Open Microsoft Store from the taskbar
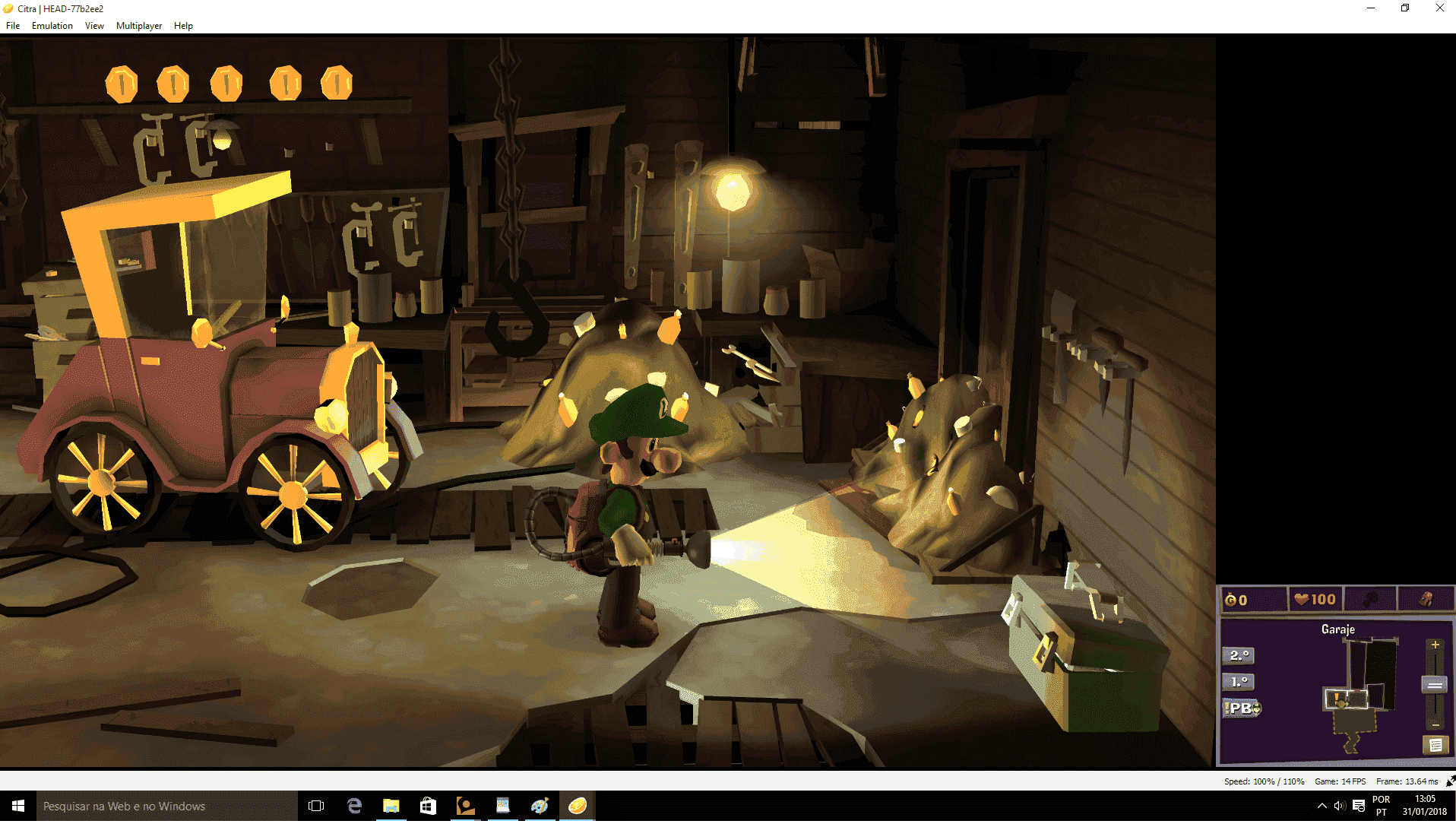Viewport: 1456px width, 824px height. [428, 806]
